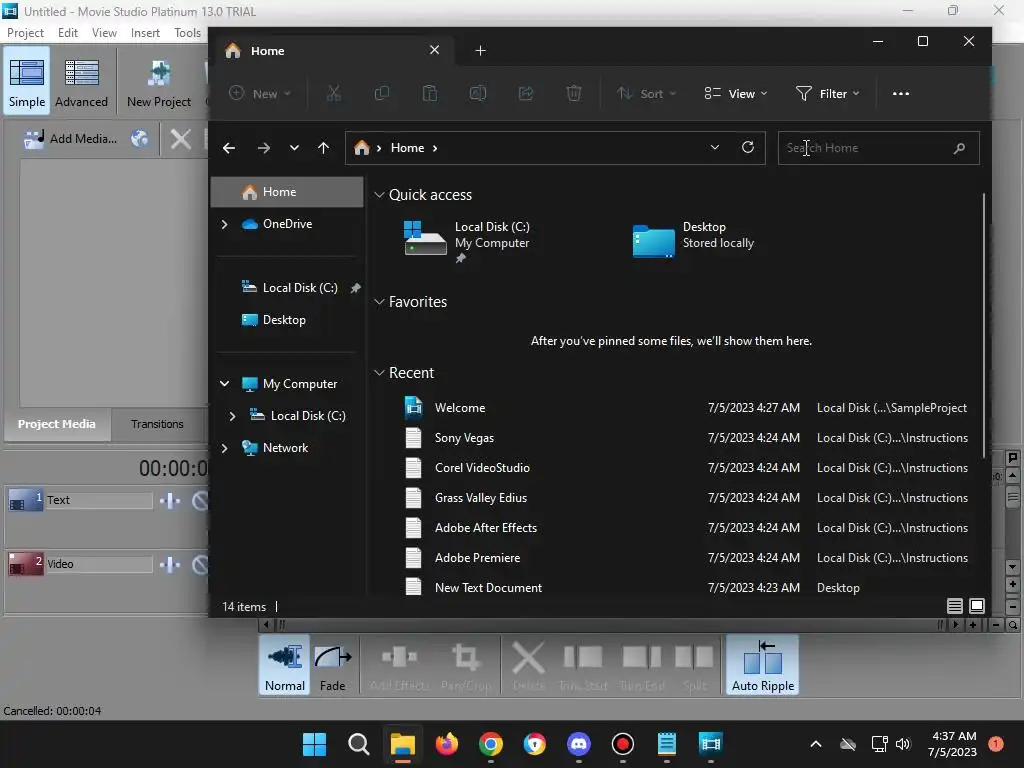The image size is (1024, 768).
Task: Click the Get Media from Web globe icon
Action: click(x=139, y=138)
